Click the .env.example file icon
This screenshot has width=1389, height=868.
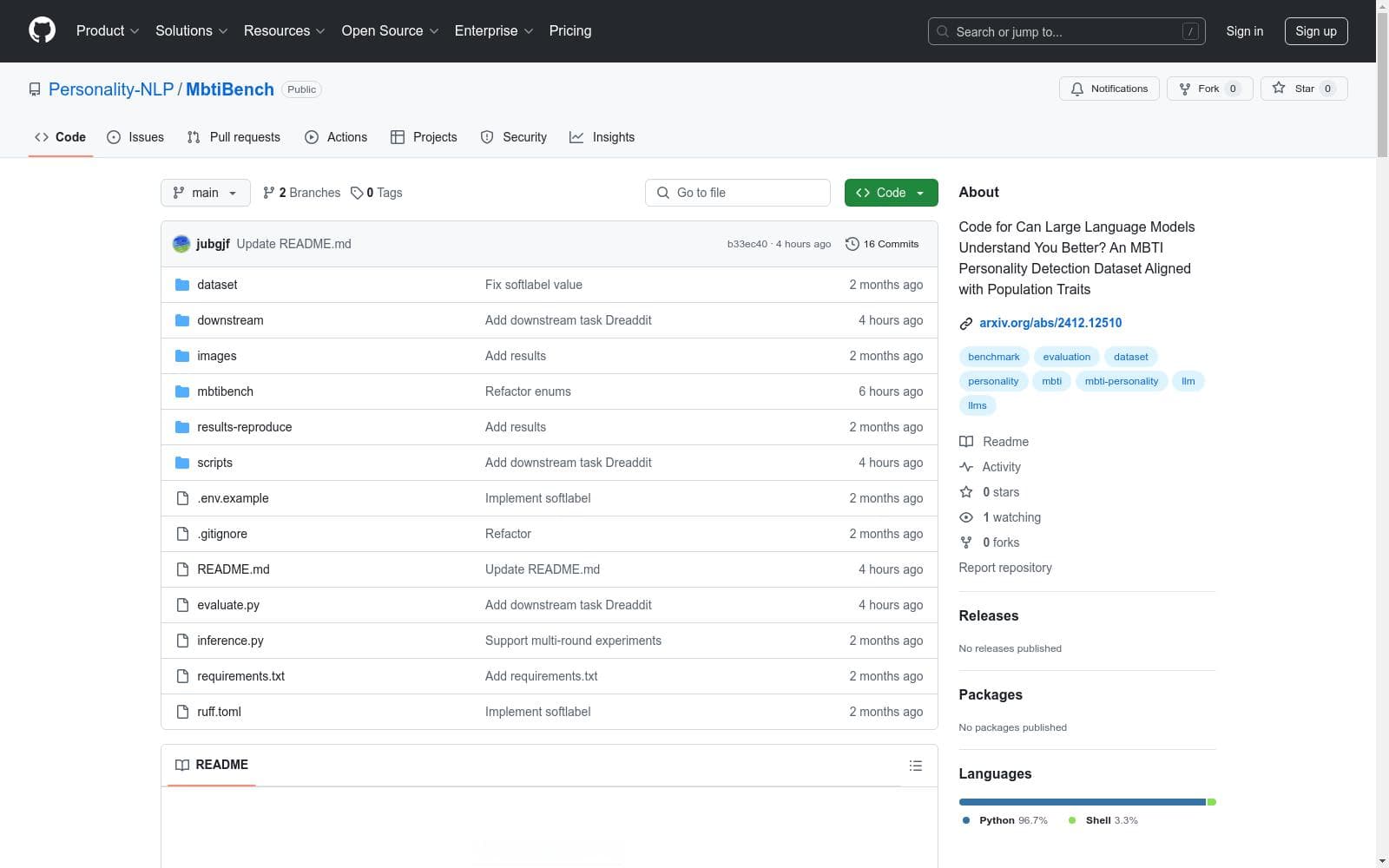[x=182, y=498]
